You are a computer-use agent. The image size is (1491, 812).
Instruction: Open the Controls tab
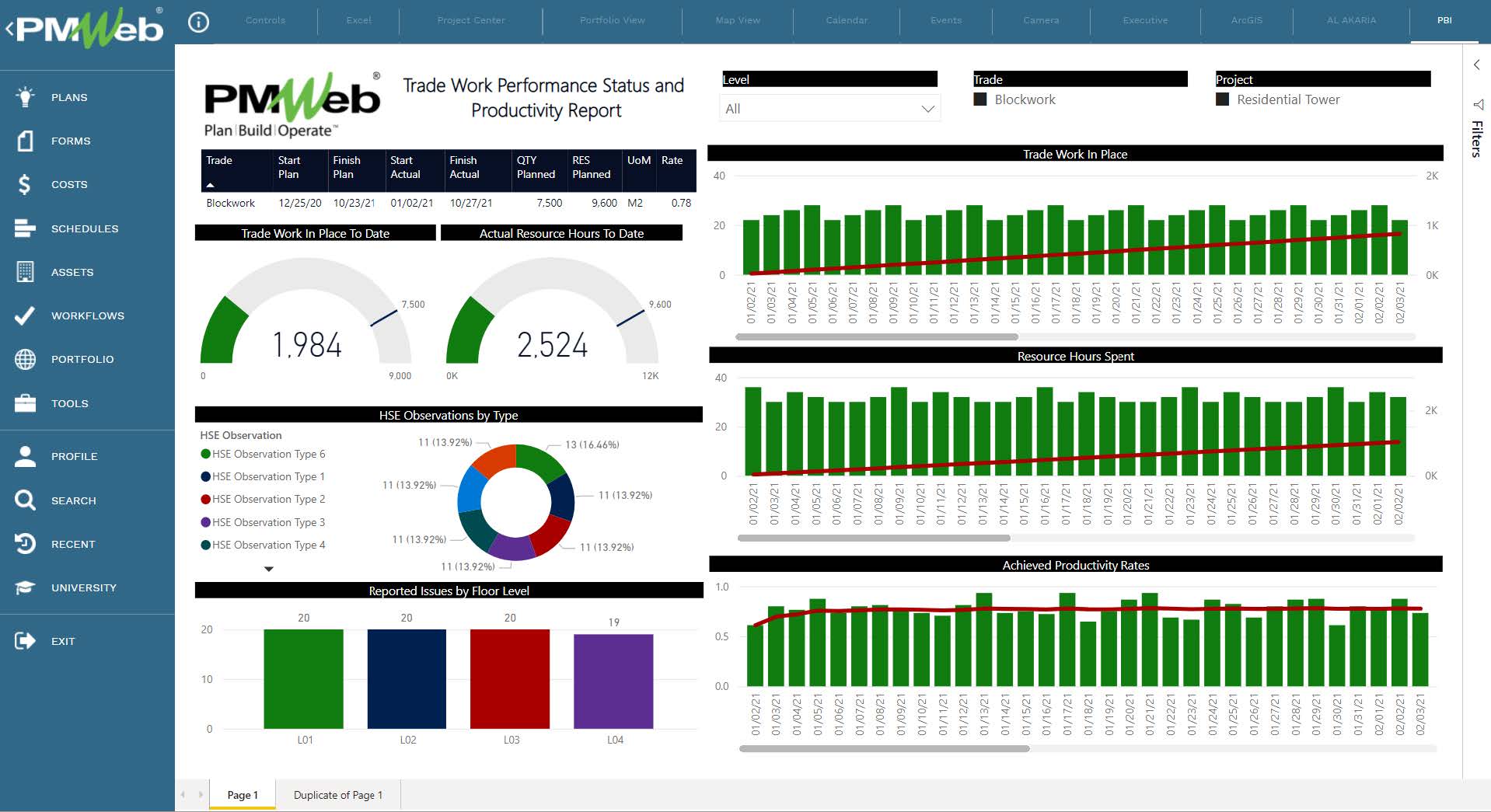pyautogui.click(x=265, y=20)
